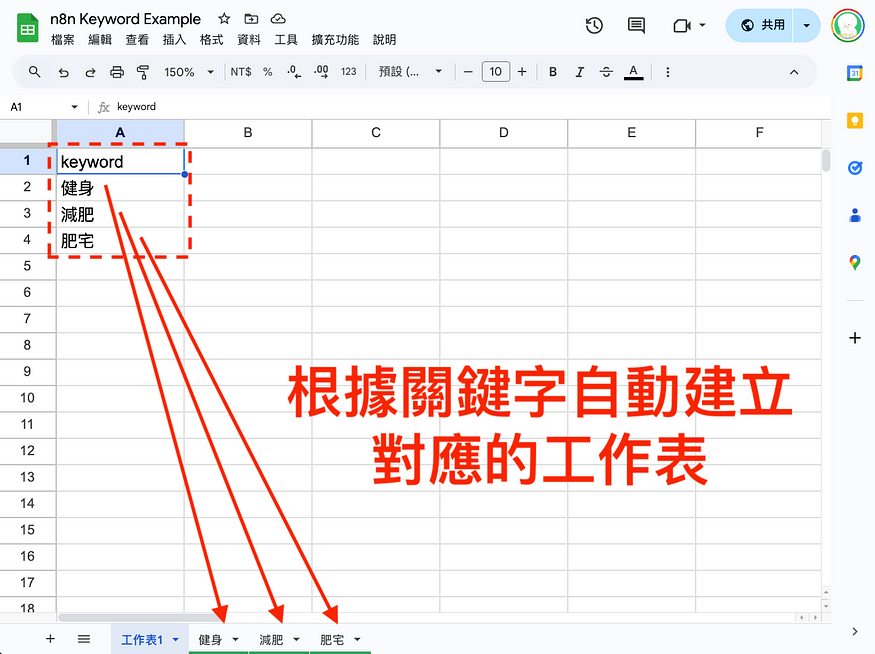
Task: Open the Google account avatar
Action: point(848,26)
